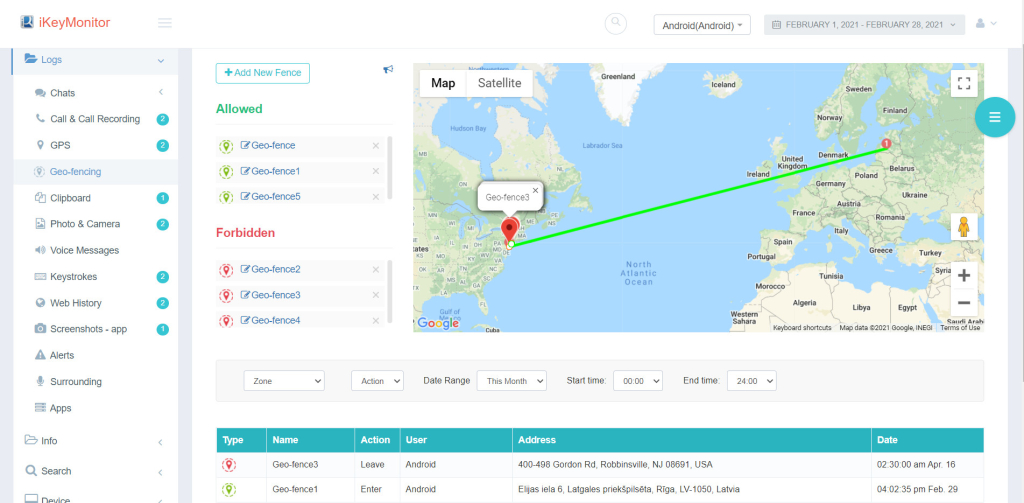This screenshot has height=503, width=1024.
Task: Open the This Month date range dropdown
Action: click(x=511, y=381)
